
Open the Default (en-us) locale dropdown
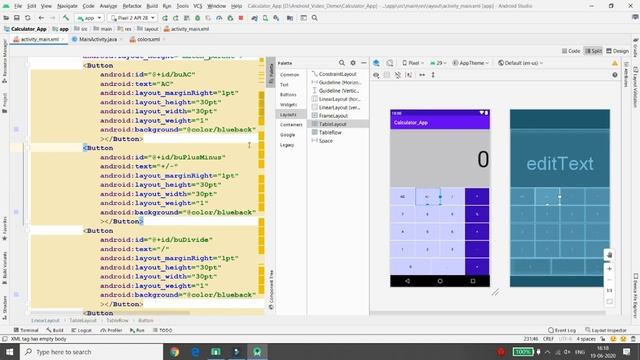click(x=521, y=63)
